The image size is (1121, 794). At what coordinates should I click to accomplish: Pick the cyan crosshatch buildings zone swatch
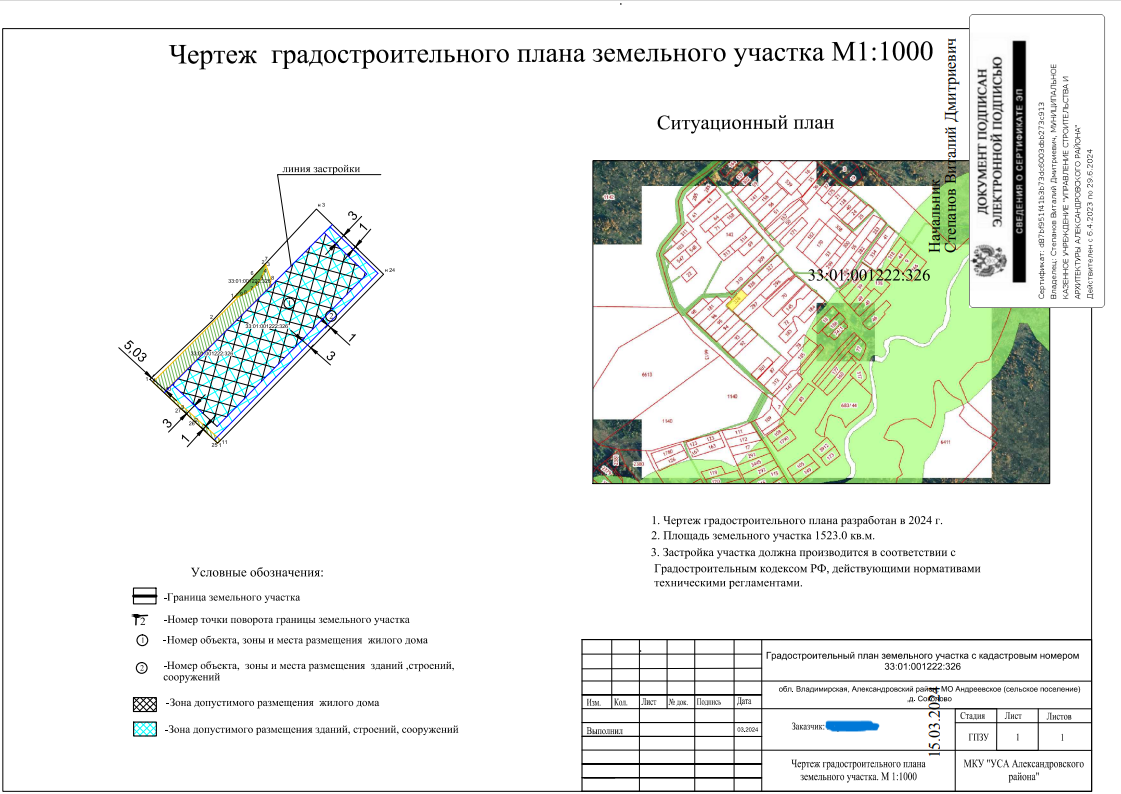coord(145,729)
